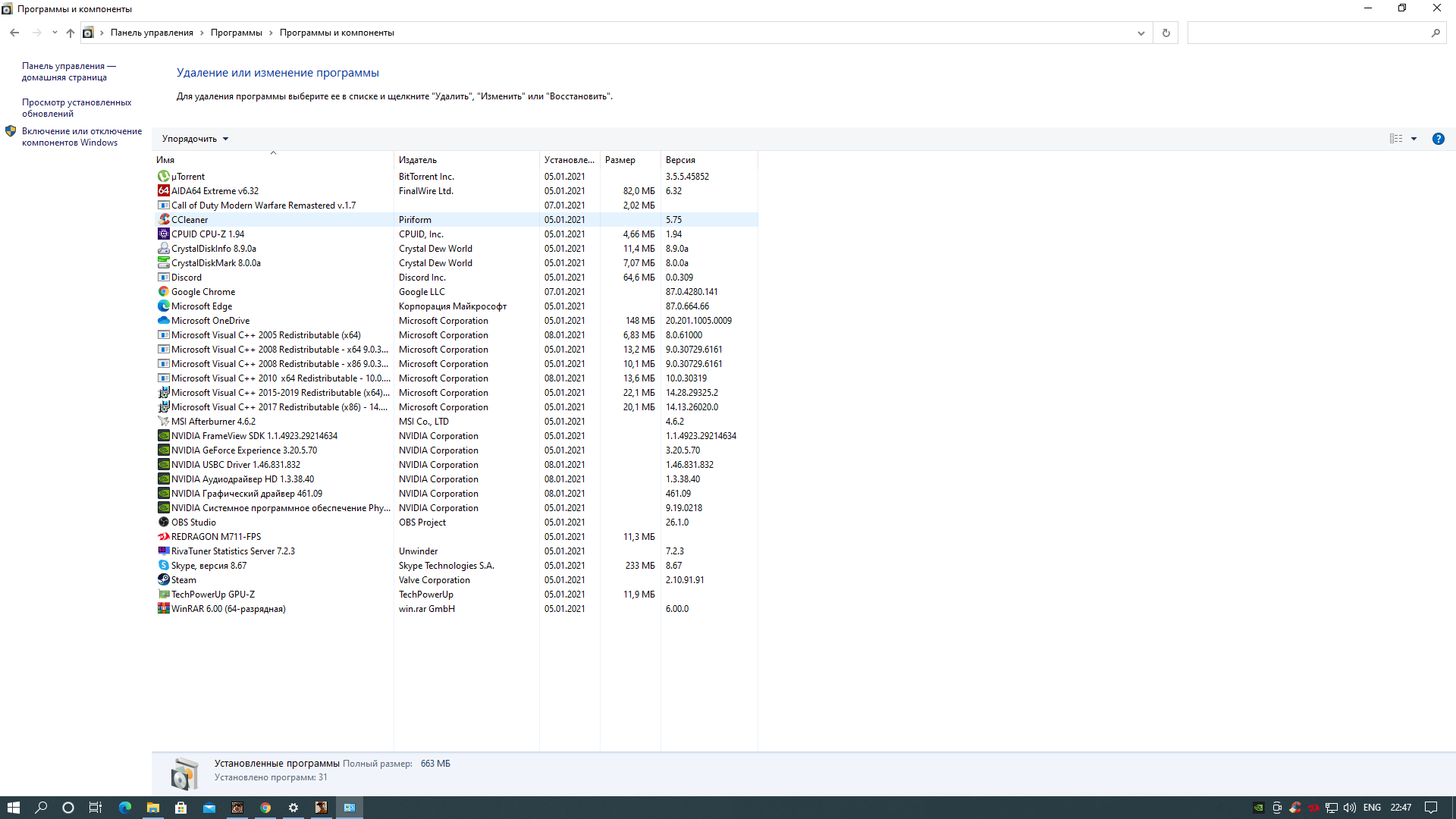This screenshot has width=1456, height=819.
Task: Click the Программы breadcrumb
Action: pos(236,33)
